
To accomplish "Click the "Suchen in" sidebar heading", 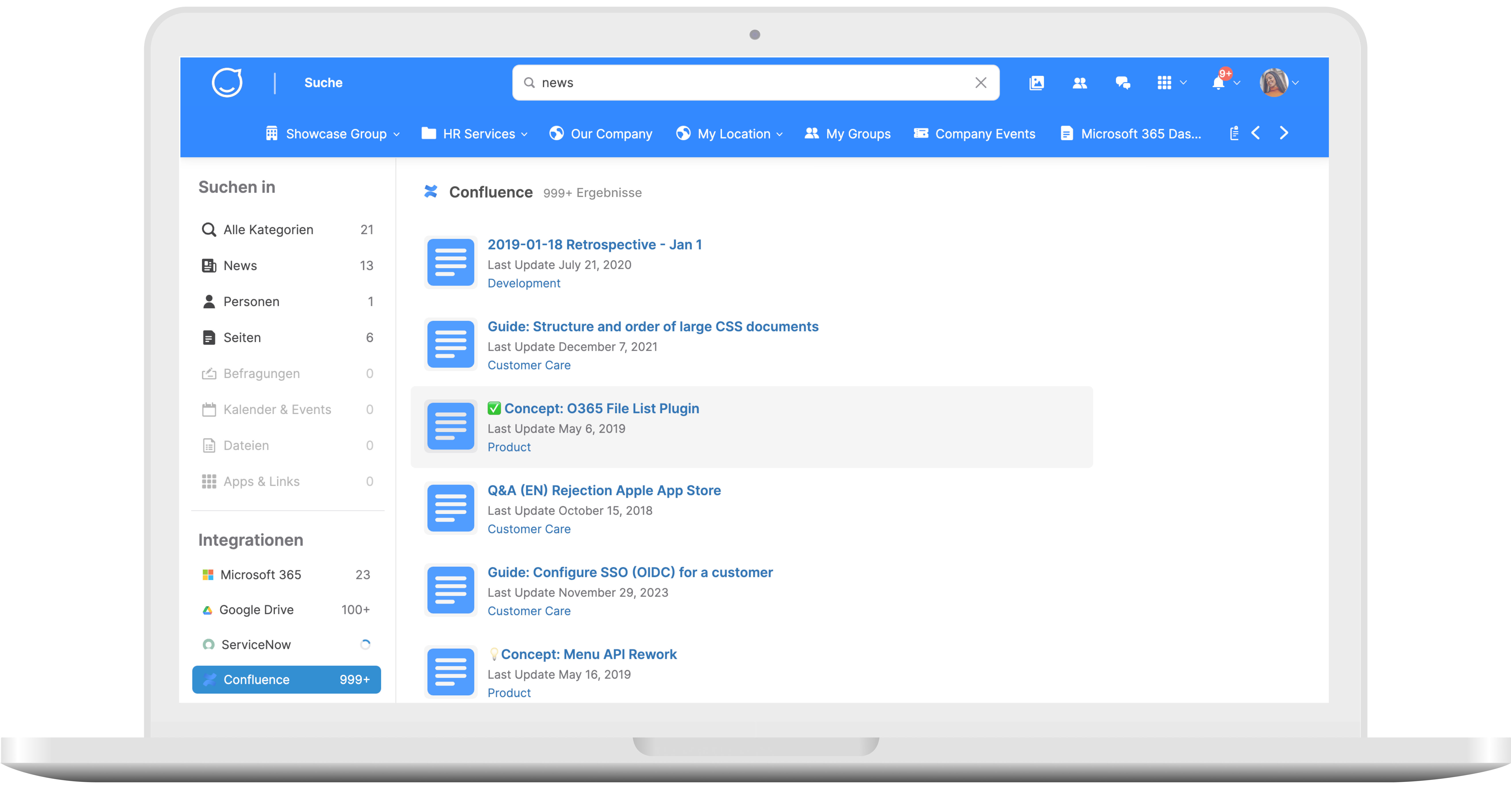I will 236,187.
